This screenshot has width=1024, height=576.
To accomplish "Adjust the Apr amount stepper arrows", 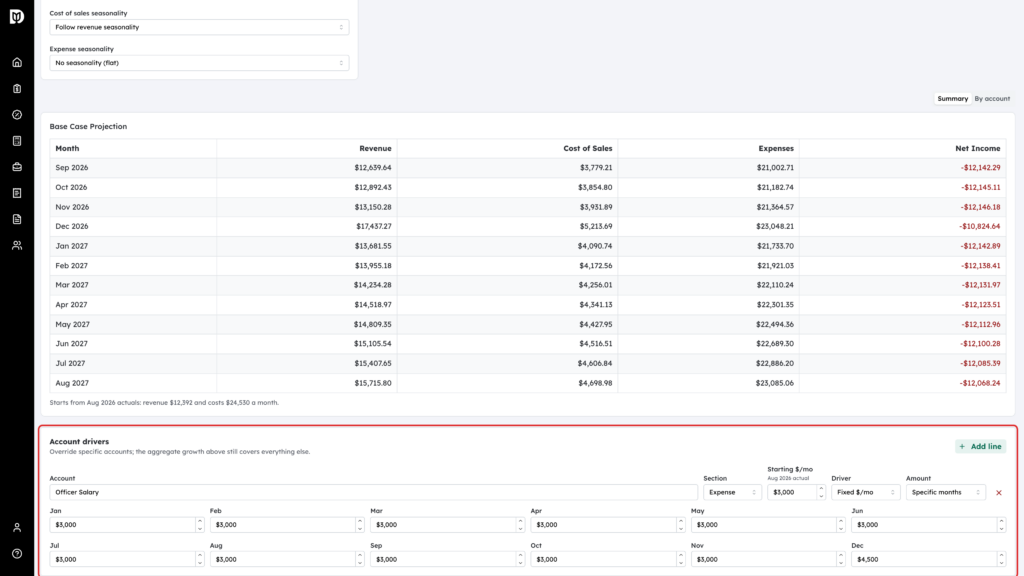I will [680, 525].
